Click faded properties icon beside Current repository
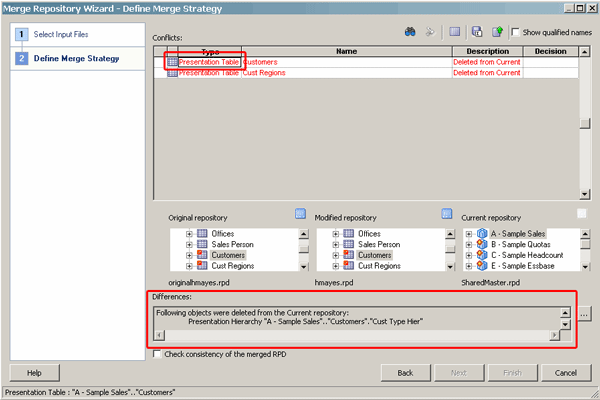Image resolution: width=600 pixels, height=400 pixels. pyautogui.click(x=582, y=214)
